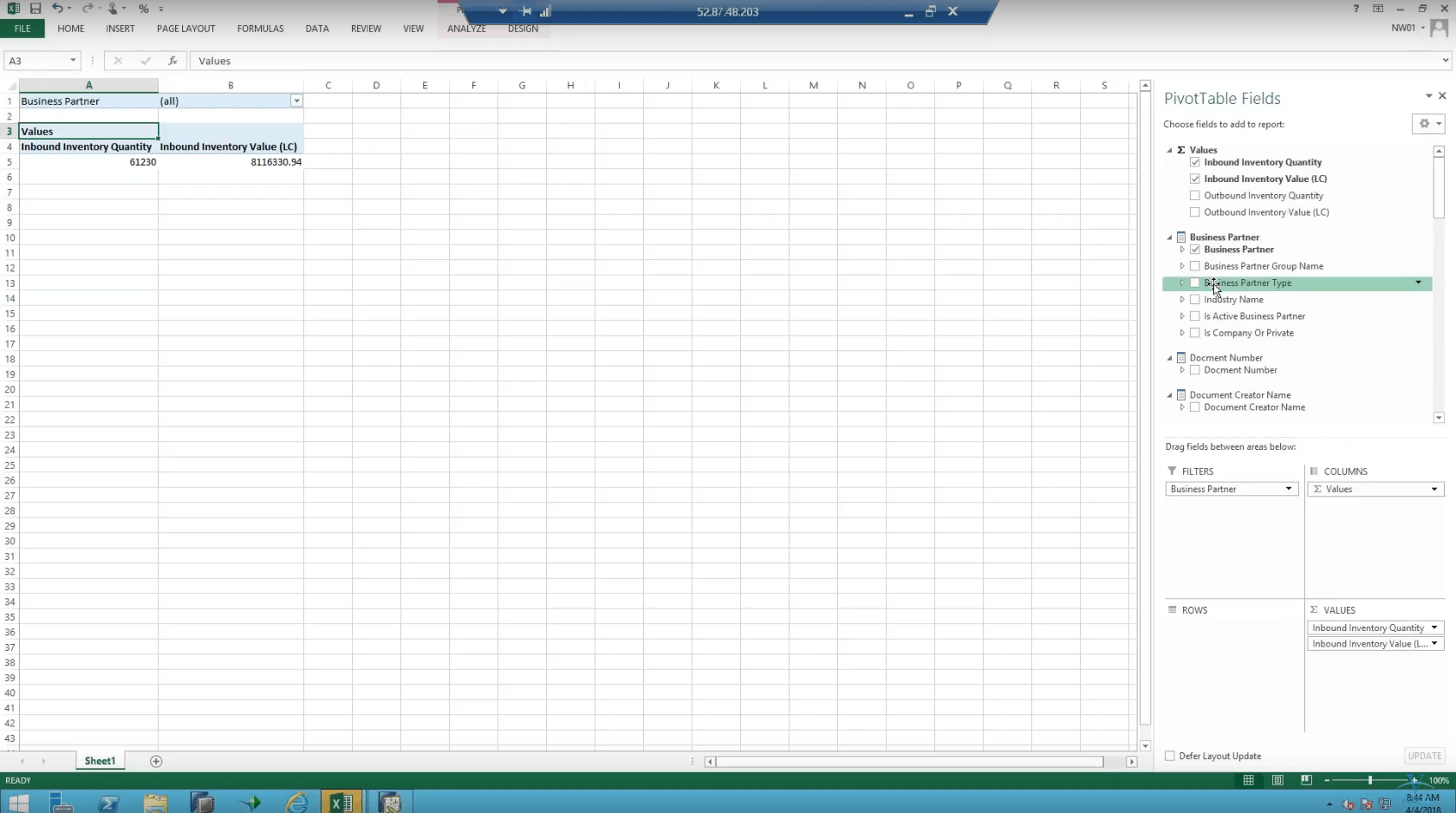Viewport: 1456px width, 813px height.
Task: Click the Page Break Preview icon in status bar
Action: tap(1306, 780)
